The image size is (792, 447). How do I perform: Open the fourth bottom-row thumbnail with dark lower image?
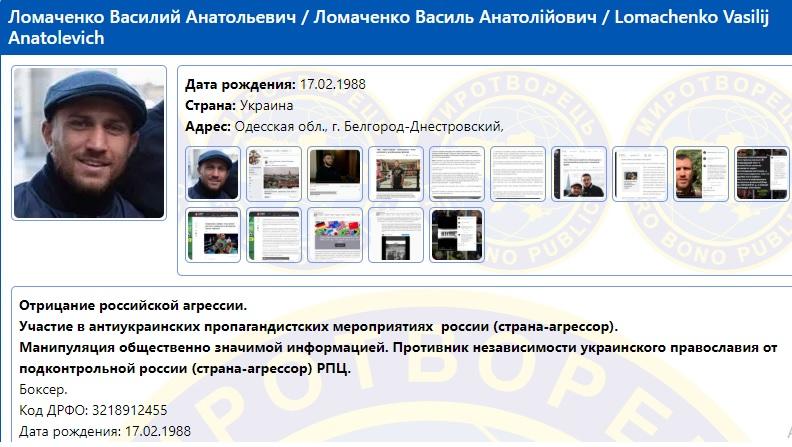(396, 235)
